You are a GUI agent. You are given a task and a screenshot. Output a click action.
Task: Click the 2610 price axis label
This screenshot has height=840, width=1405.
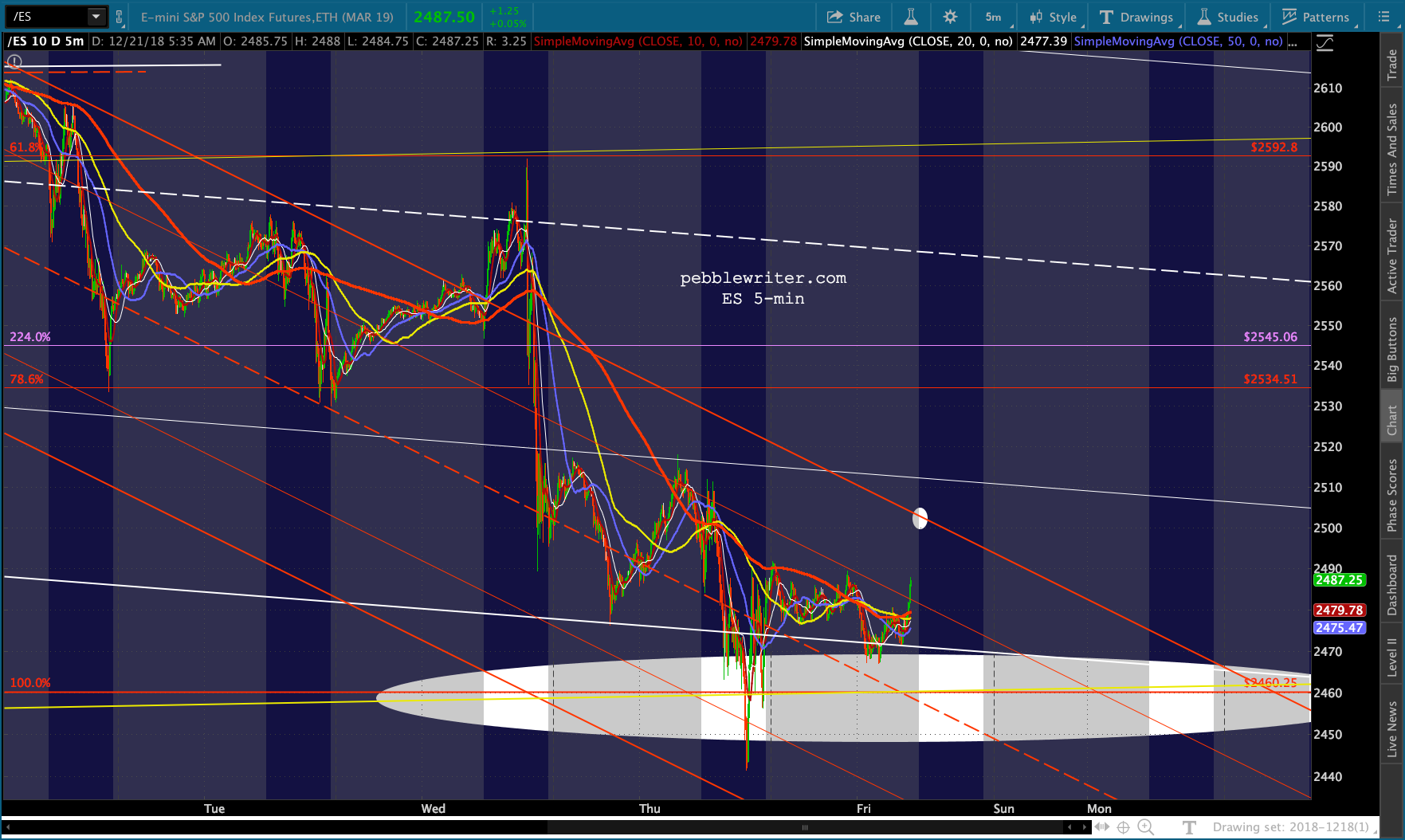pyautogui.click(x=1328, y=88)
